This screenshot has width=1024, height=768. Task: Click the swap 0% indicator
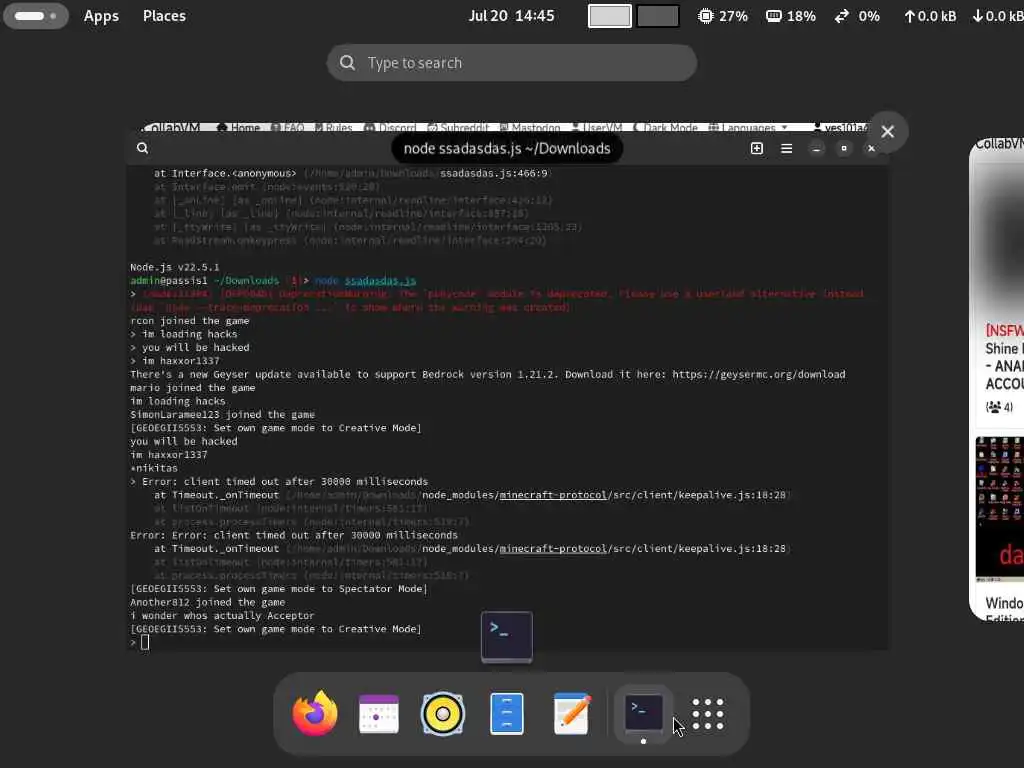tap(857, 16)
